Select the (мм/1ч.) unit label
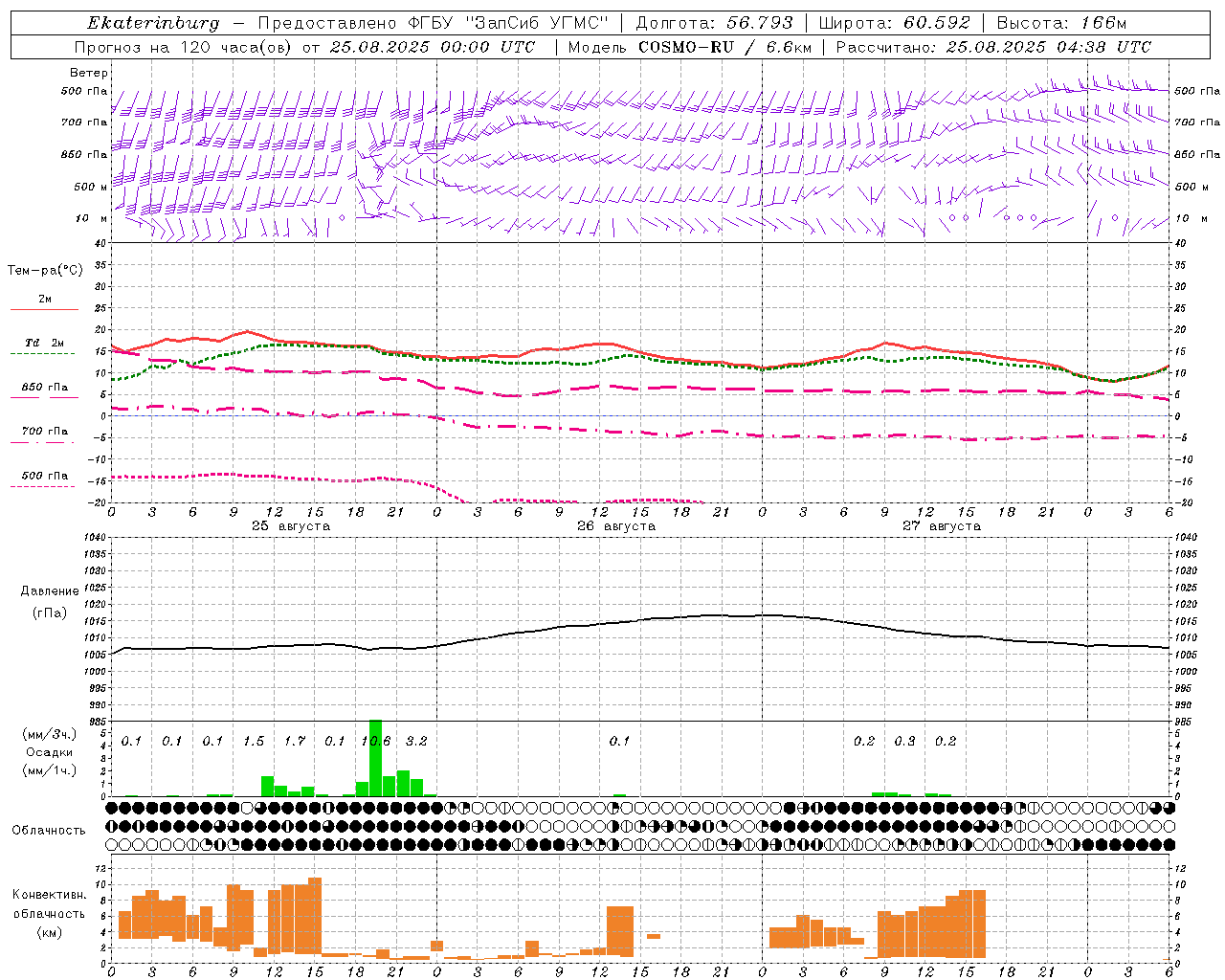 coord(50,770)
